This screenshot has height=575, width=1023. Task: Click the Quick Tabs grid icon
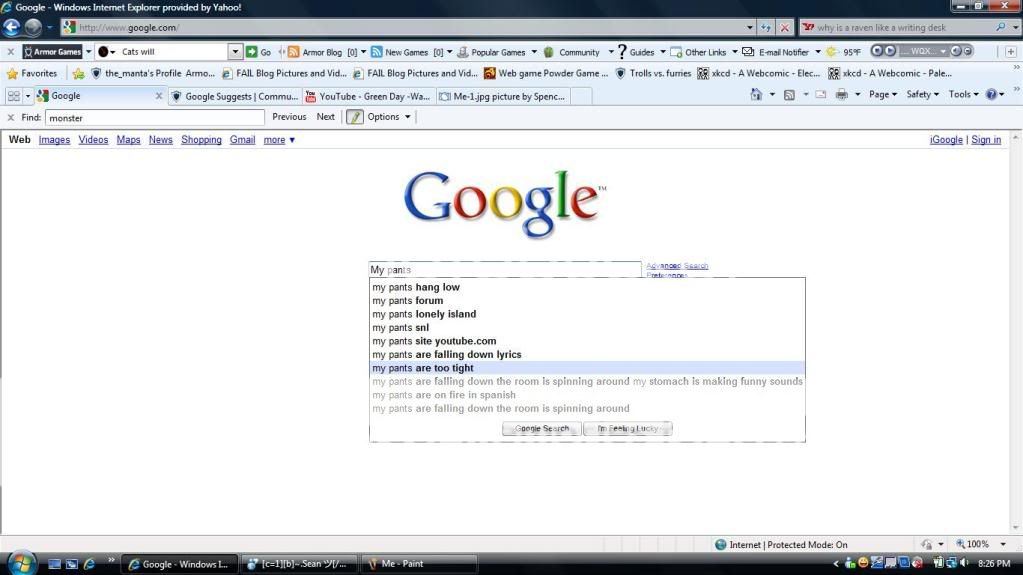coord(14,96)
